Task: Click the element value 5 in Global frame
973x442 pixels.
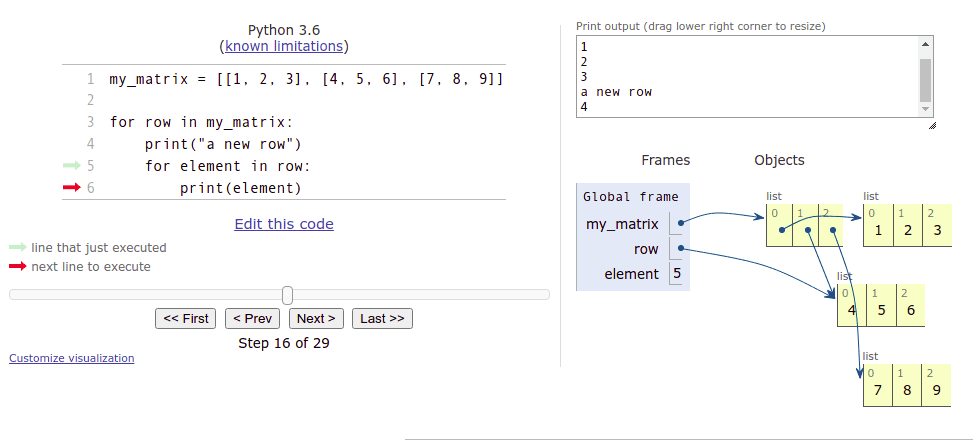Action: click(x=677, y=273)
